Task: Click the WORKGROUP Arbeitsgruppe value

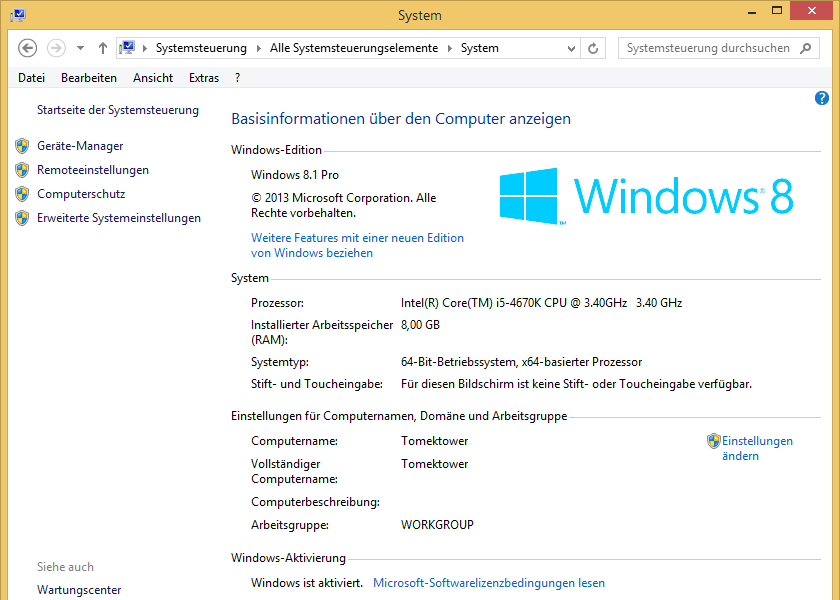Action: [437, 525]
